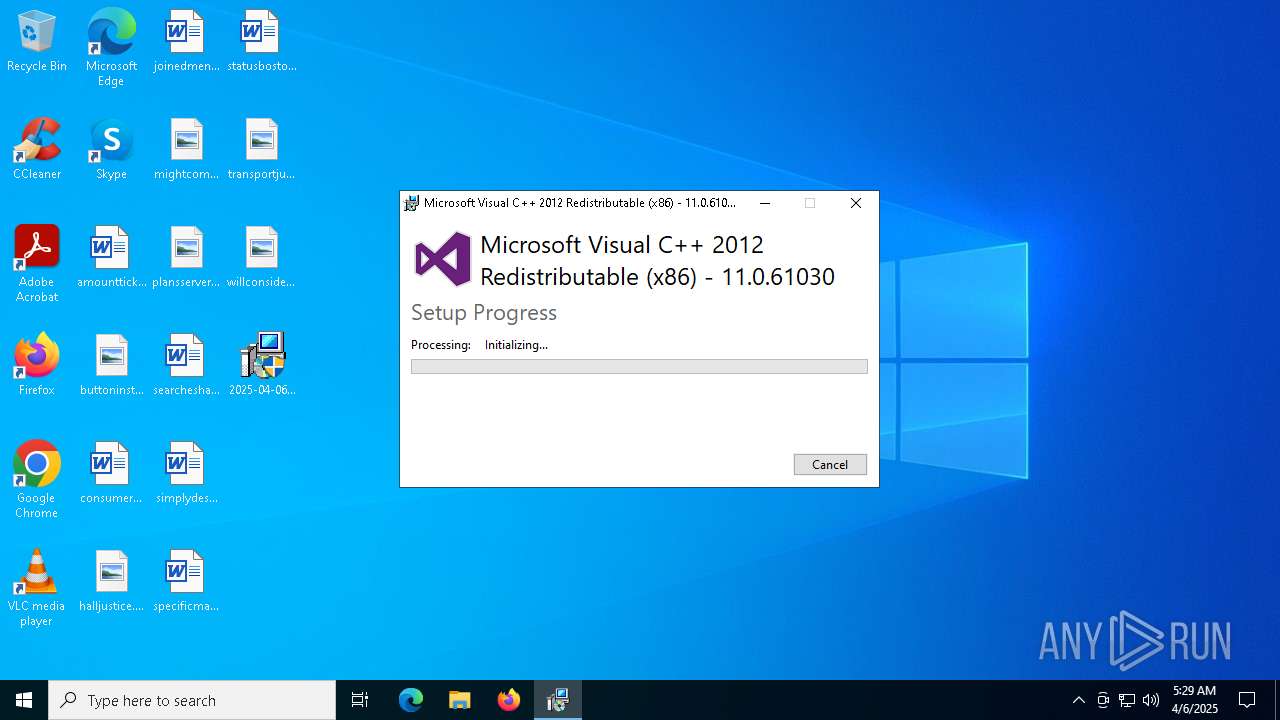Screen dimensions: 1280x720
Task: Open Task View from taskbar
Action: [x=360, y=700]
